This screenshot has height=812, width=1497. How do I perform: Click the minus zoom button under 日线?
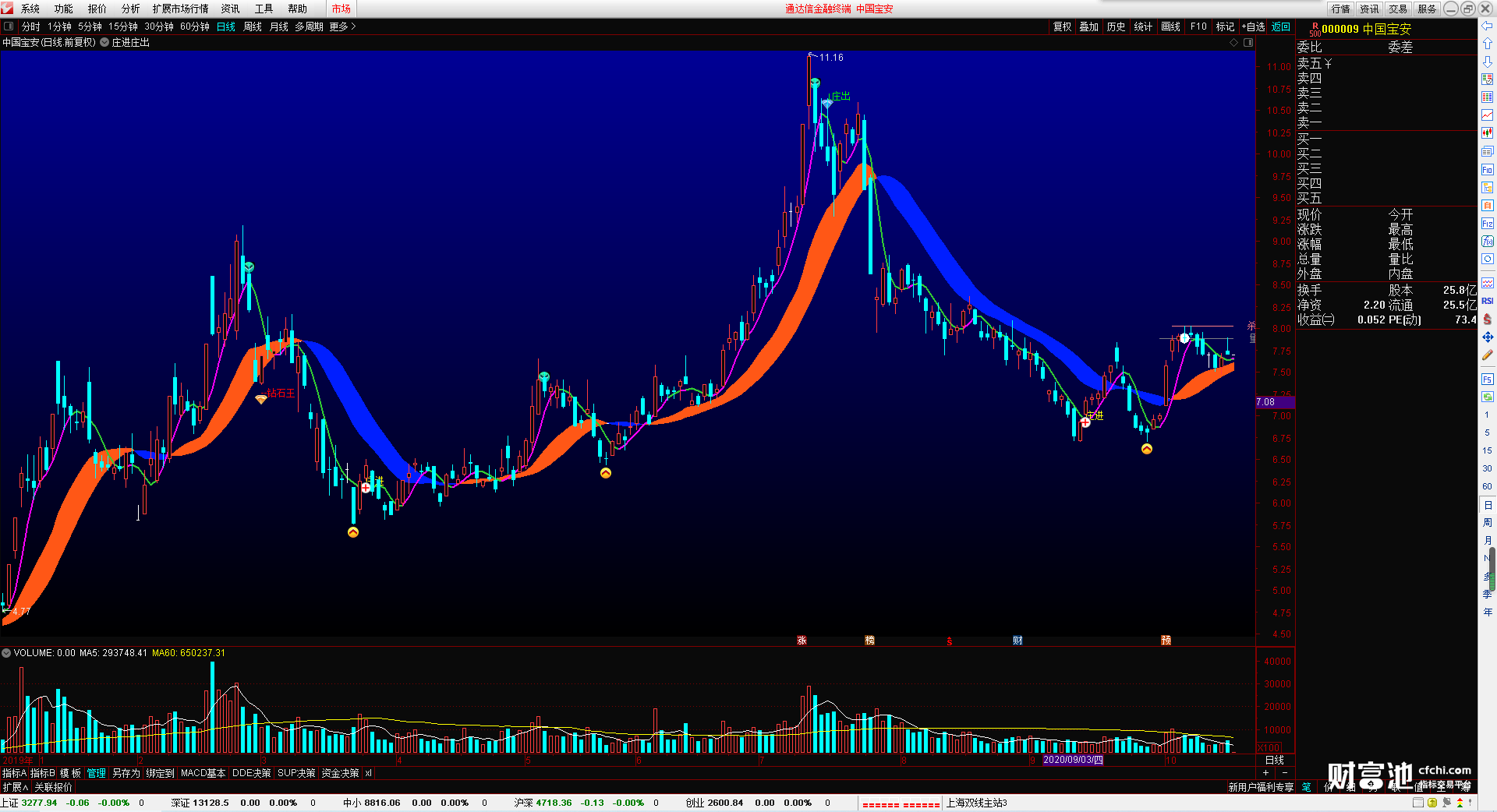click(1285, 772)
